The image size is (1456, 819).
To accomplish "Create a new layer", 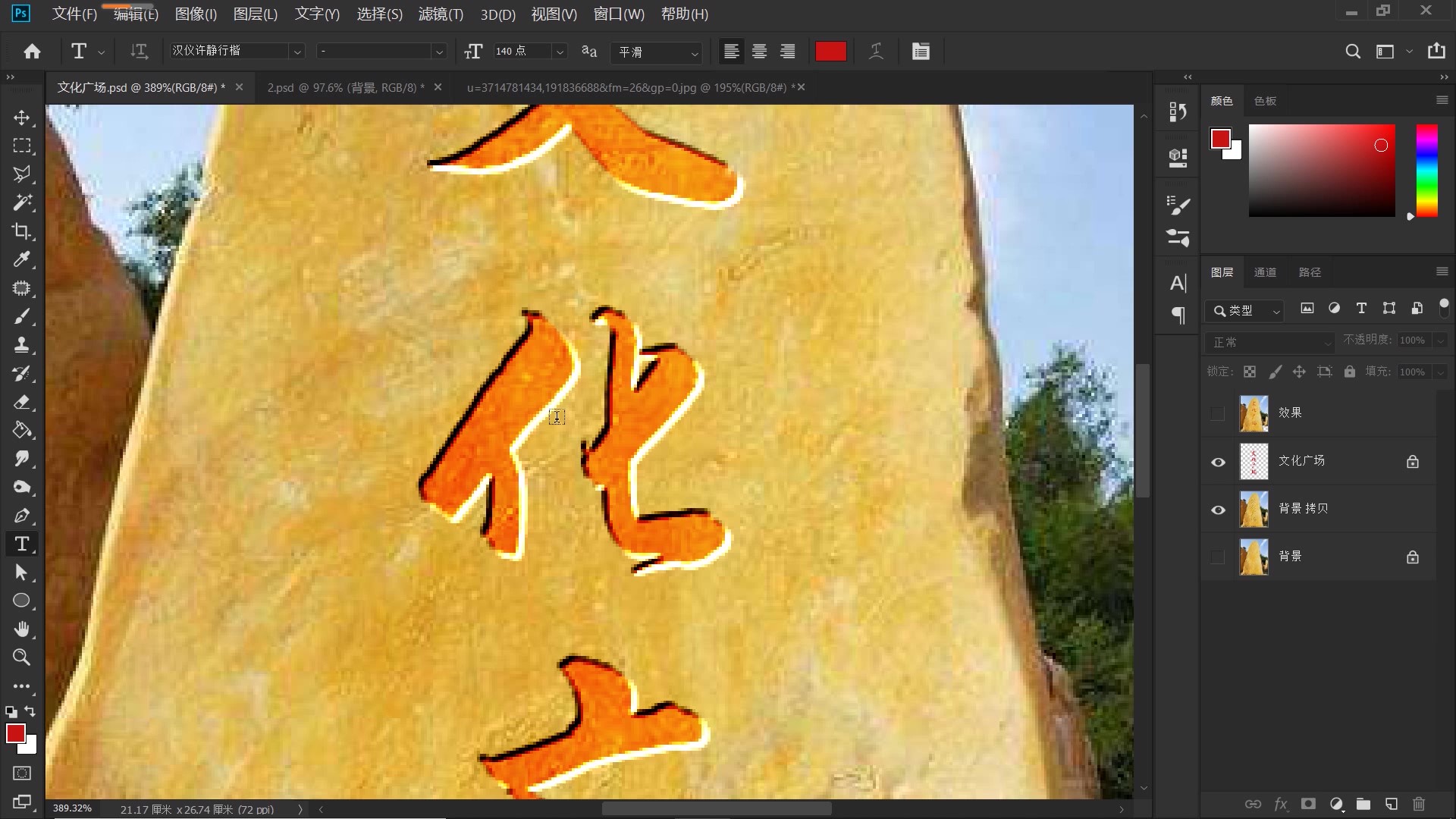I will coord(1390,805).
